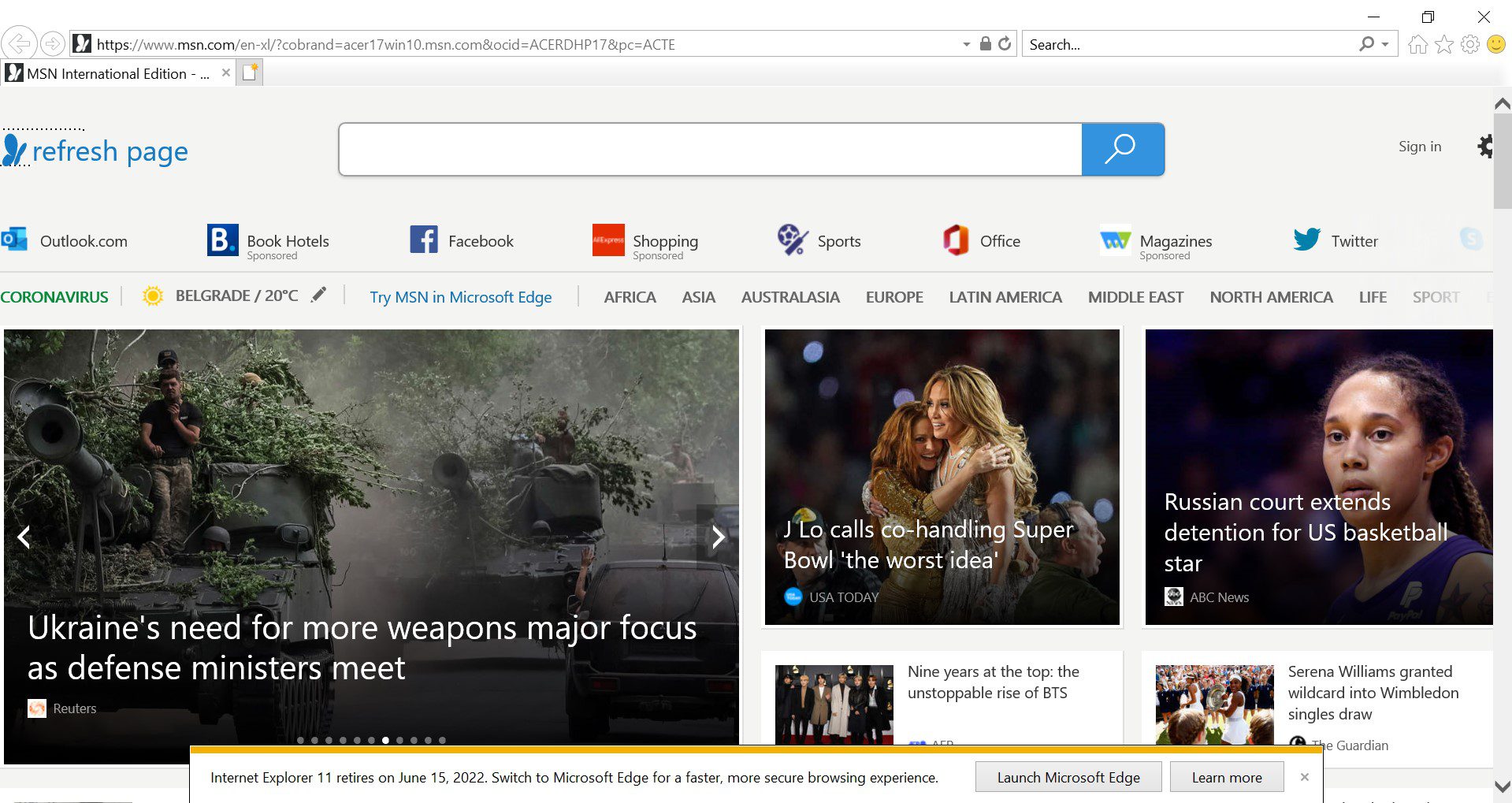
Task: Click the Twitter bird icon
Action: [x=1306, y=240]
